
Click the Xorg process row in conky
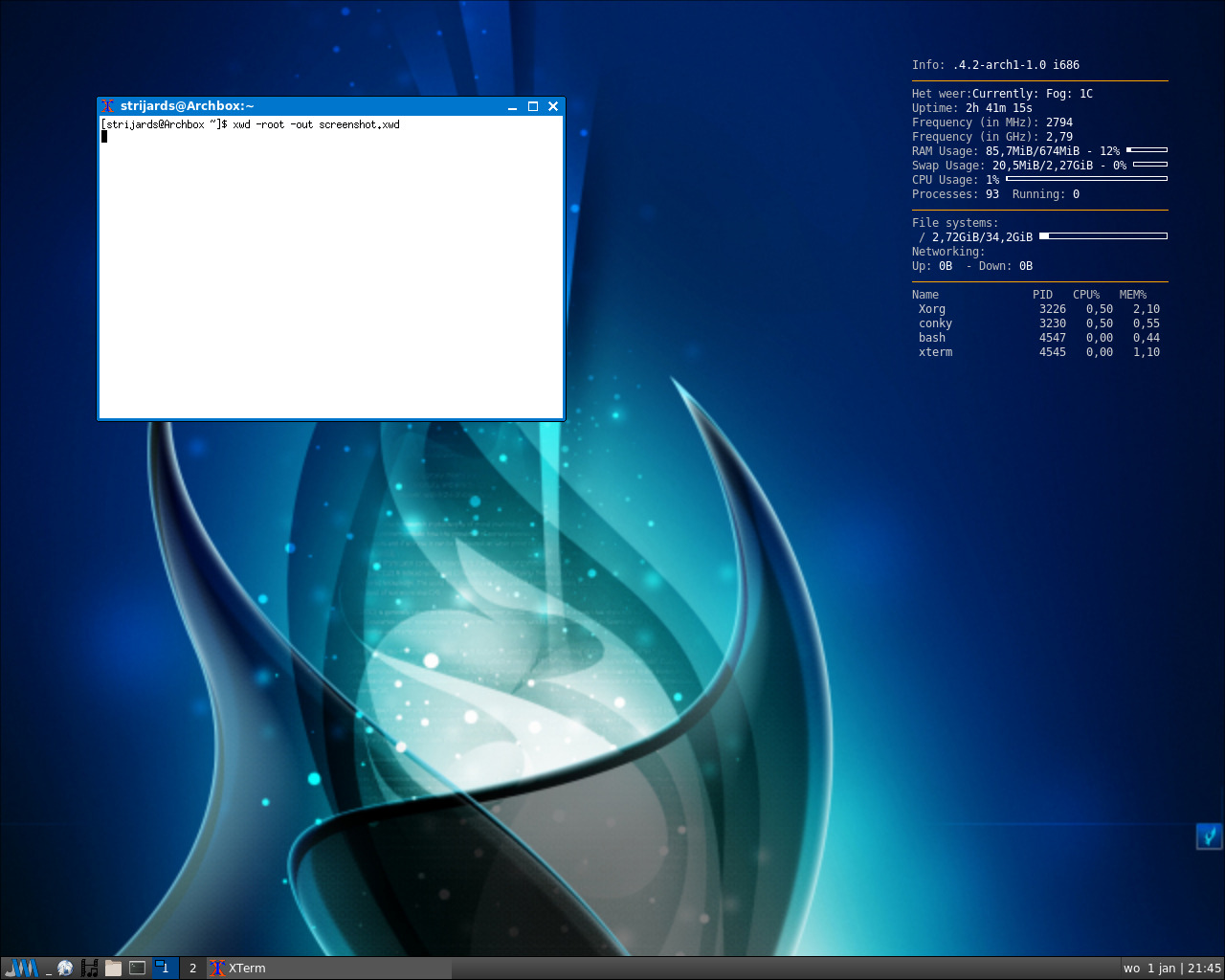coord(1039,309)
